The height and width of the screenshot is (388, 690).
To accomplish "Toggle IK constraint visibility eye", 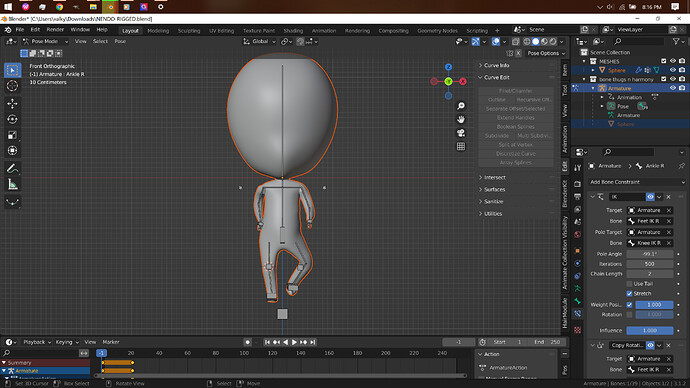I will 650,197.
